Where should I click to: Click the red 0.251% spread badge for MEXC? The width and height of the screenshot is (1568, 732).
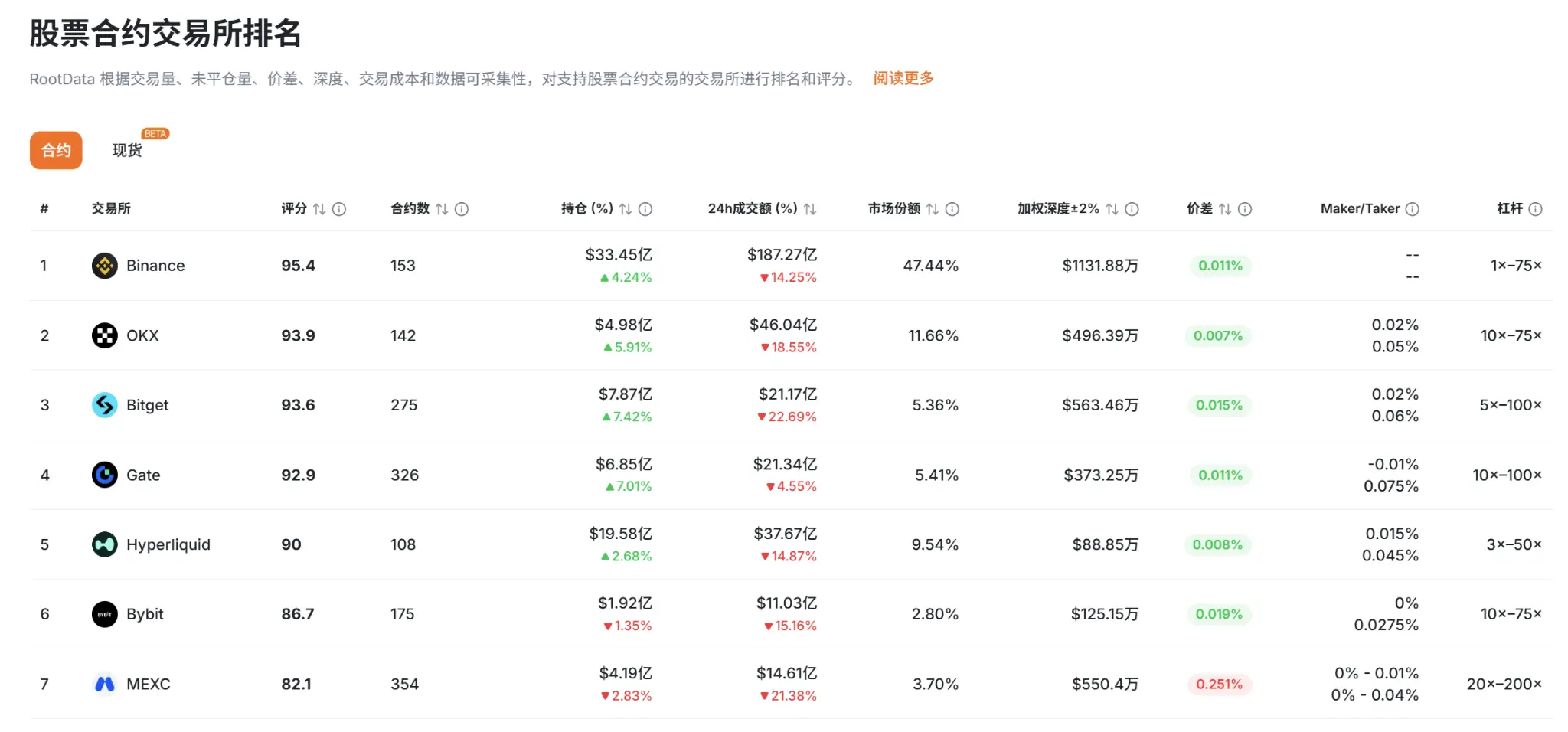pos(1219,684)
